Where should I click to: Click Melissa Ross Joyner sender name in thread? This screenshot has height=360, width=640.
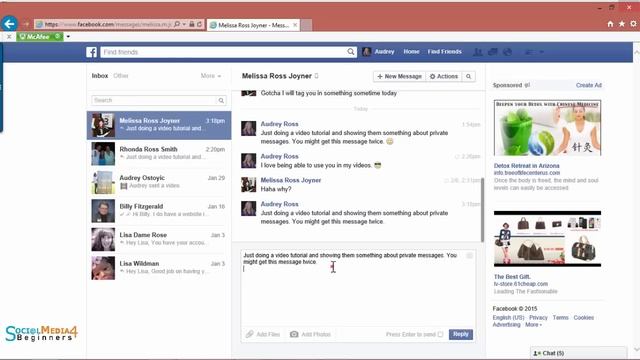[x=291, y=180]
